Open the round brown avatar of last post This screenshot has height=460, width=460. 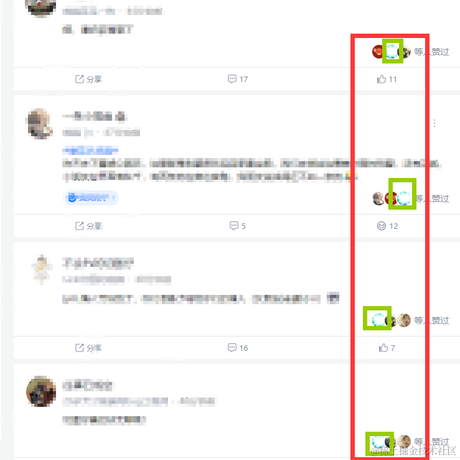point(41,391)
